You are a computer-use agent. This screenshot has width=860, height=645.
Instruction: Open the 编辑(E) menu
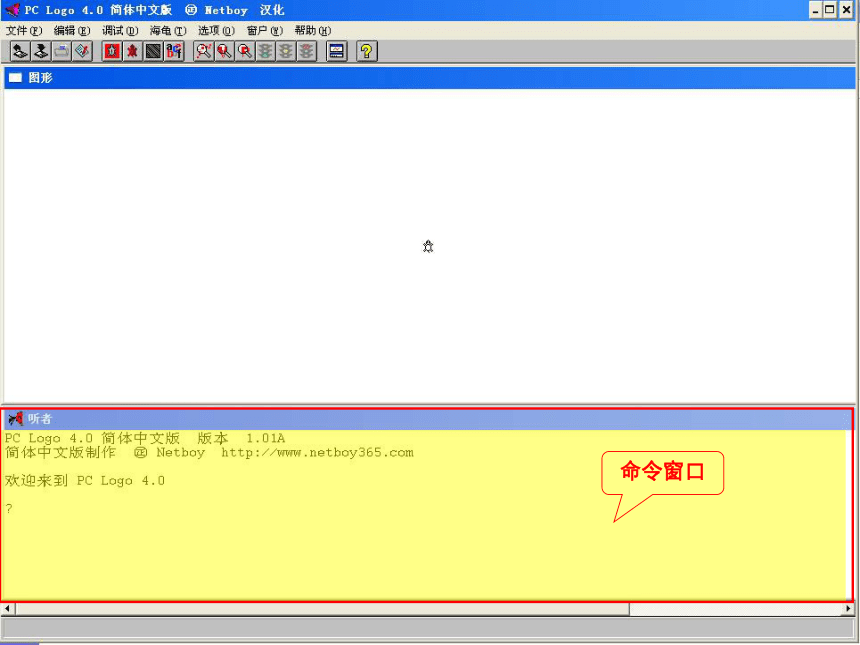tap(72, 31)
